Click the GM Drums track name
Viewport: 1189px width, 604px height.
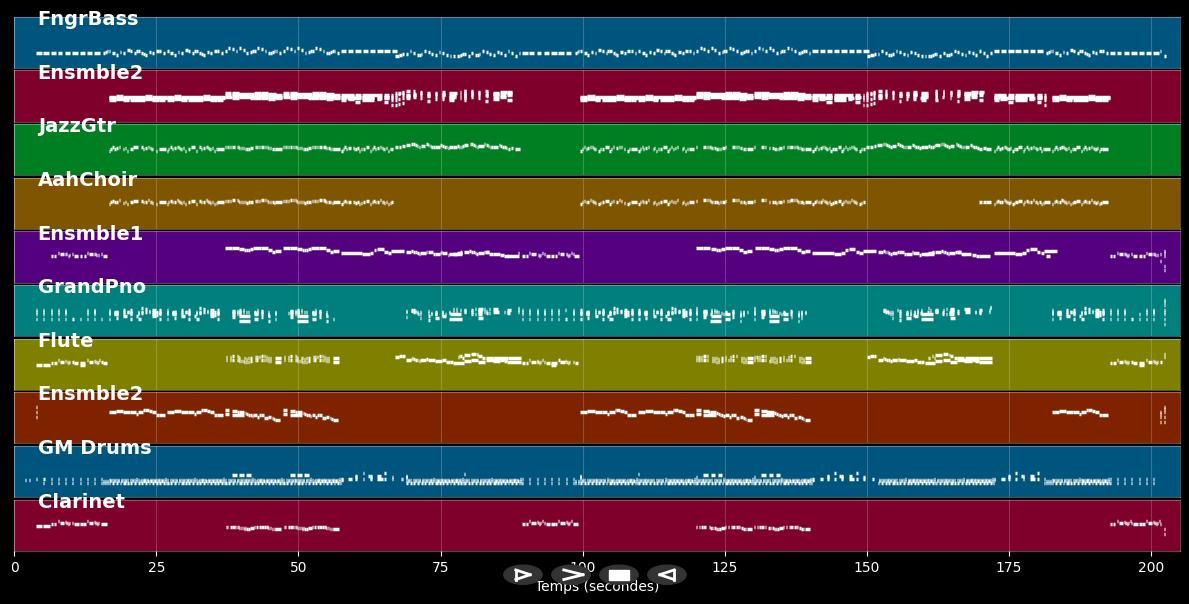94,448
